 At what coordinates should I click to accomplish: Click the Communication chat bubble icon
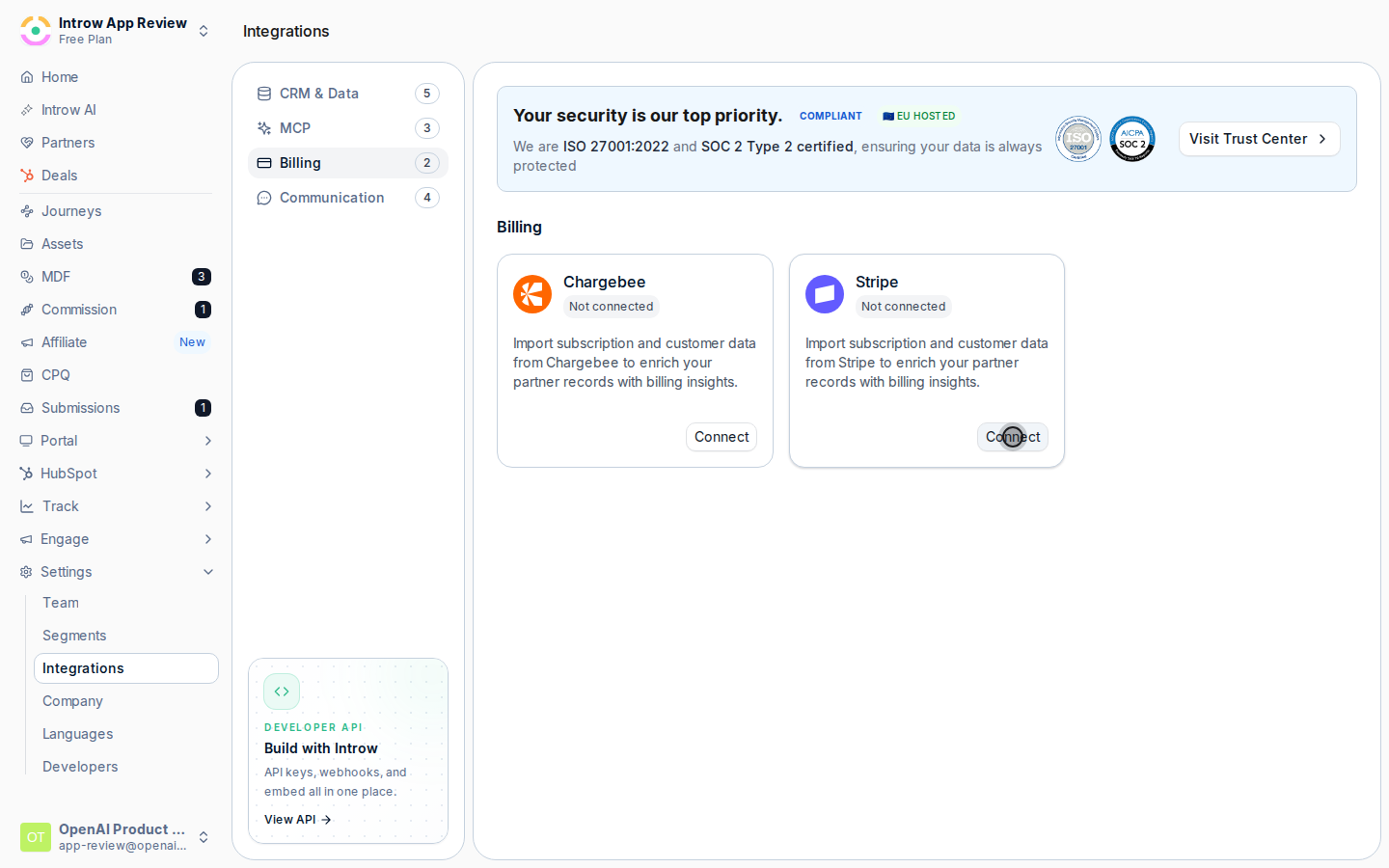[264, 198]
